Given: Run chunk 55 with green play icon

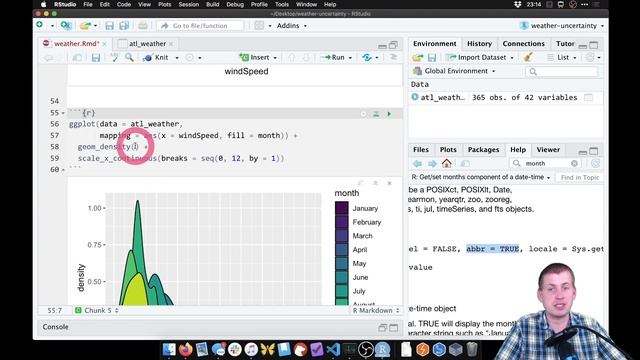Looking at the screenshot, I should click(389, 114).
